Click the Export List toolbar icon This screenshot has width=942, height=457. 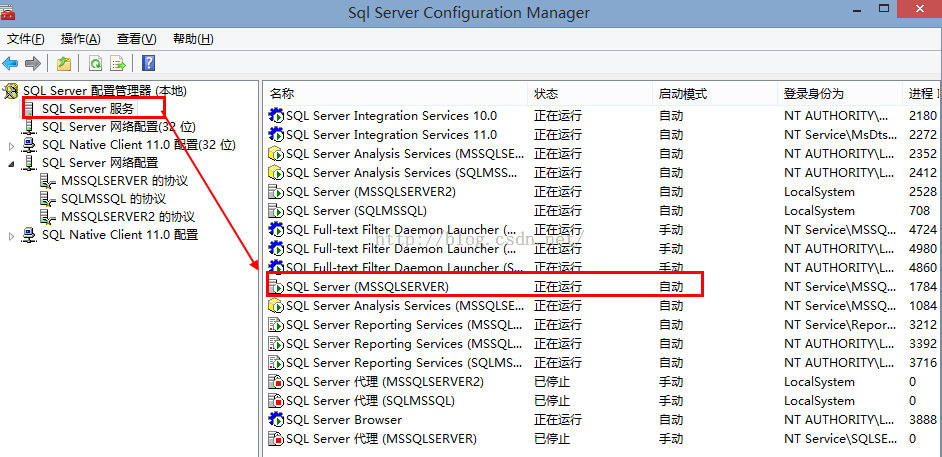tap(117, 63)
